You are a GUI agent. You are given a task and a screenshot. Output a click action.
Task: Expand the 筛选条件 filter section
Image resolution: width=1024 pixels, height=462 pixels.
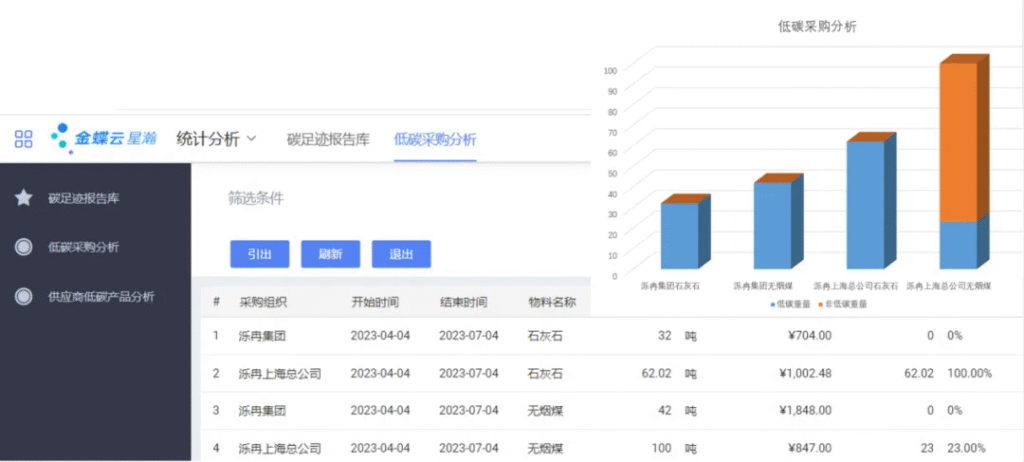tap(256, 198)
